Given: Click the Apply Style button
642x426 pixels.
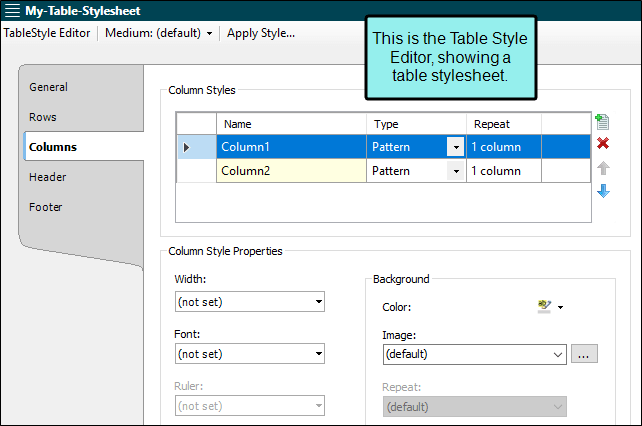Looking at the screenshot, I should (261, 33).
